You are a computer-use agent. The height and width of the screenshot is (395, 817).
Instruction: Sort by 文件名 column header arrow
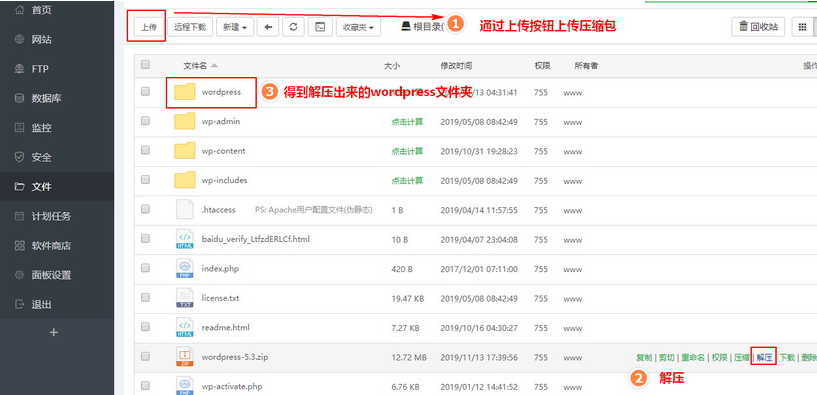click(214, 66)
